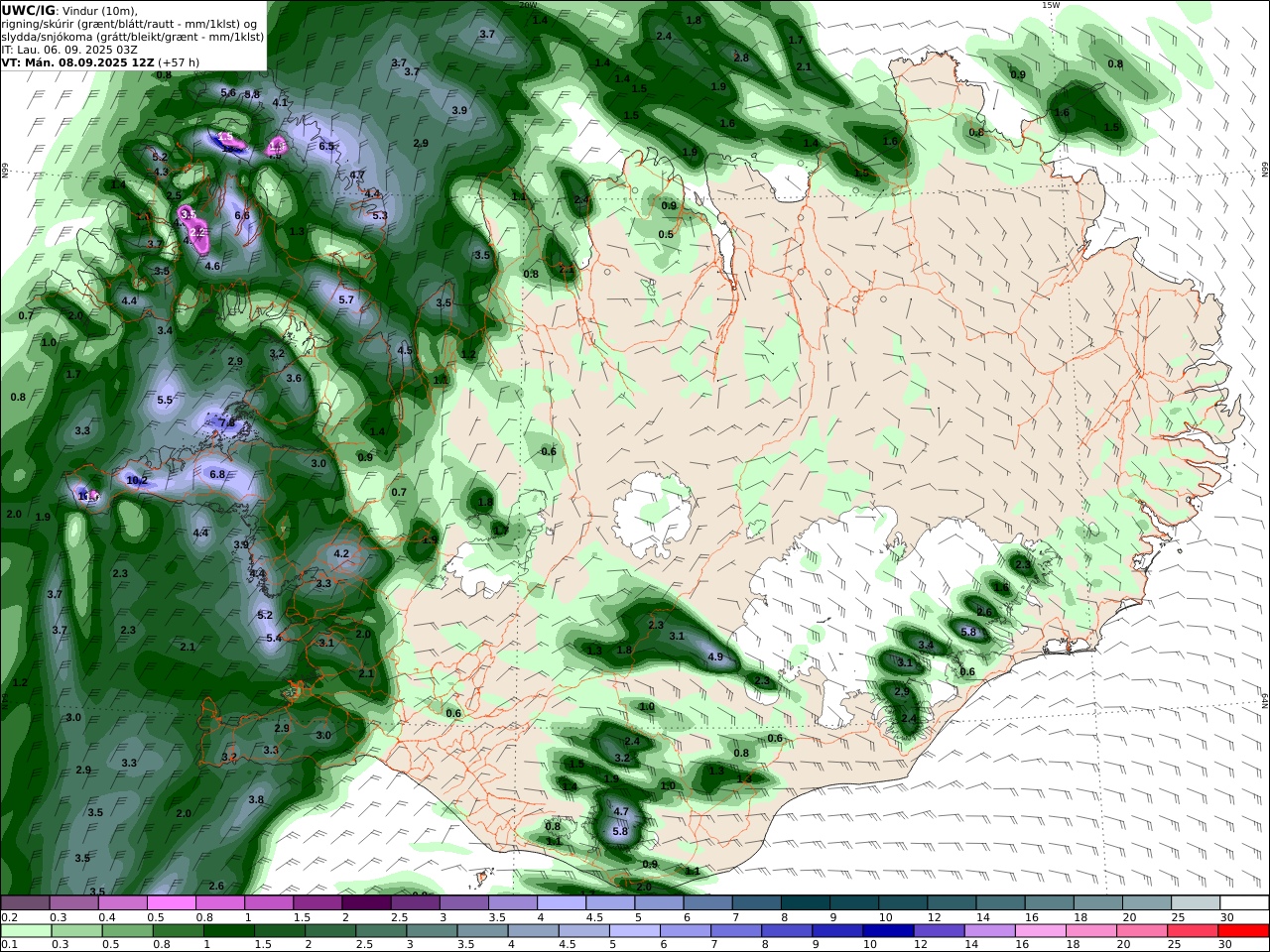Click the 6.6 value on the map

242,214
